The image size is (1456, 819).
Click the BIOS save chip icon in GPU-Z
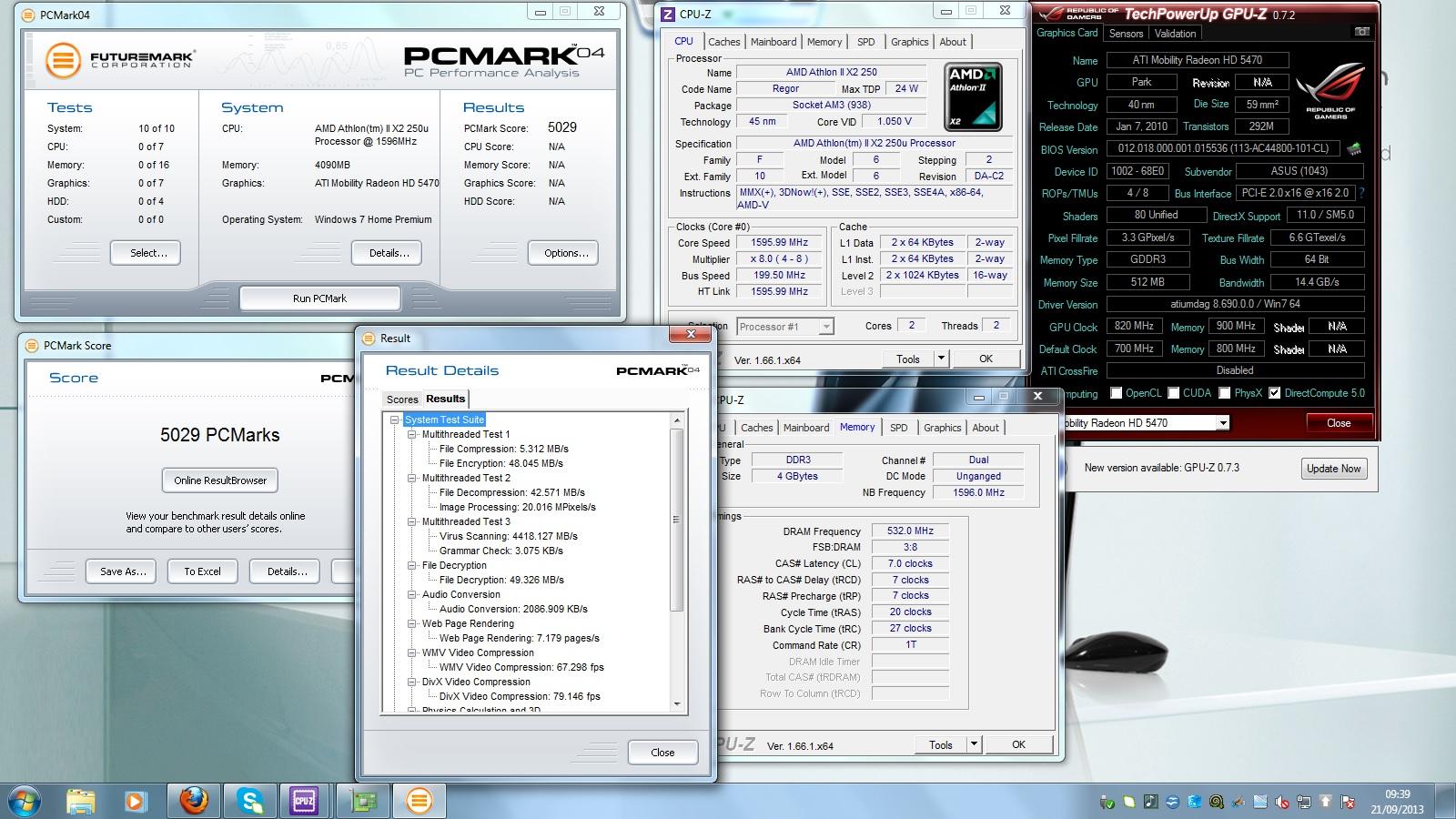(x=1354, y=149)
